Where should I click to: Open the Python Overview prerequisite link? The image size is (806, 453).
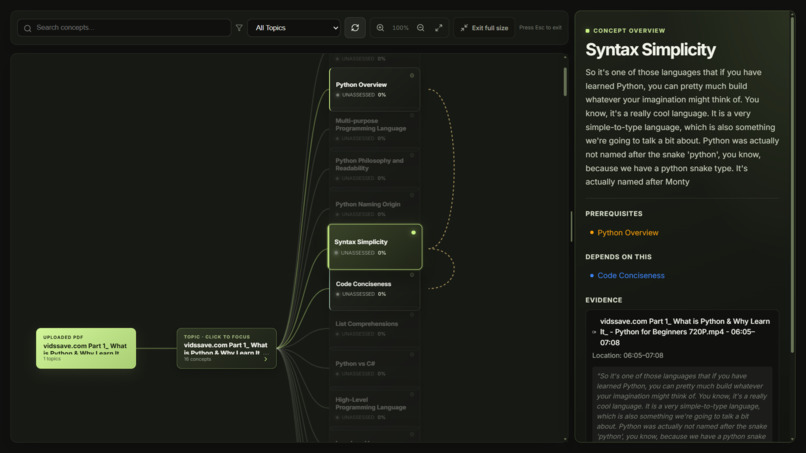click(628, 233)
